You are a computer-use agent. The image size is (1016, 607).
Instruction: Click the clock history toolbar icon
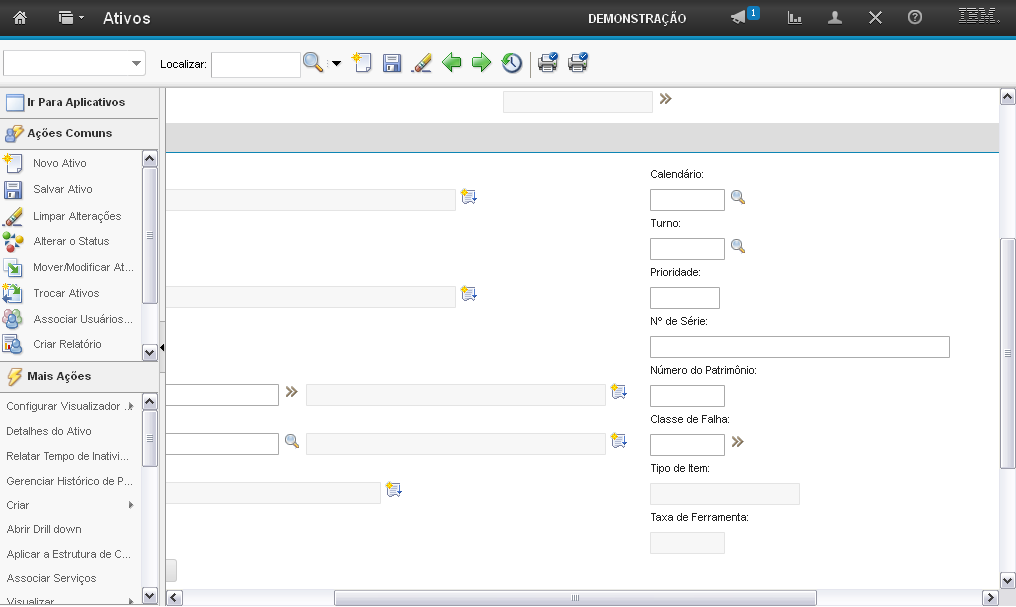(512, 63)
